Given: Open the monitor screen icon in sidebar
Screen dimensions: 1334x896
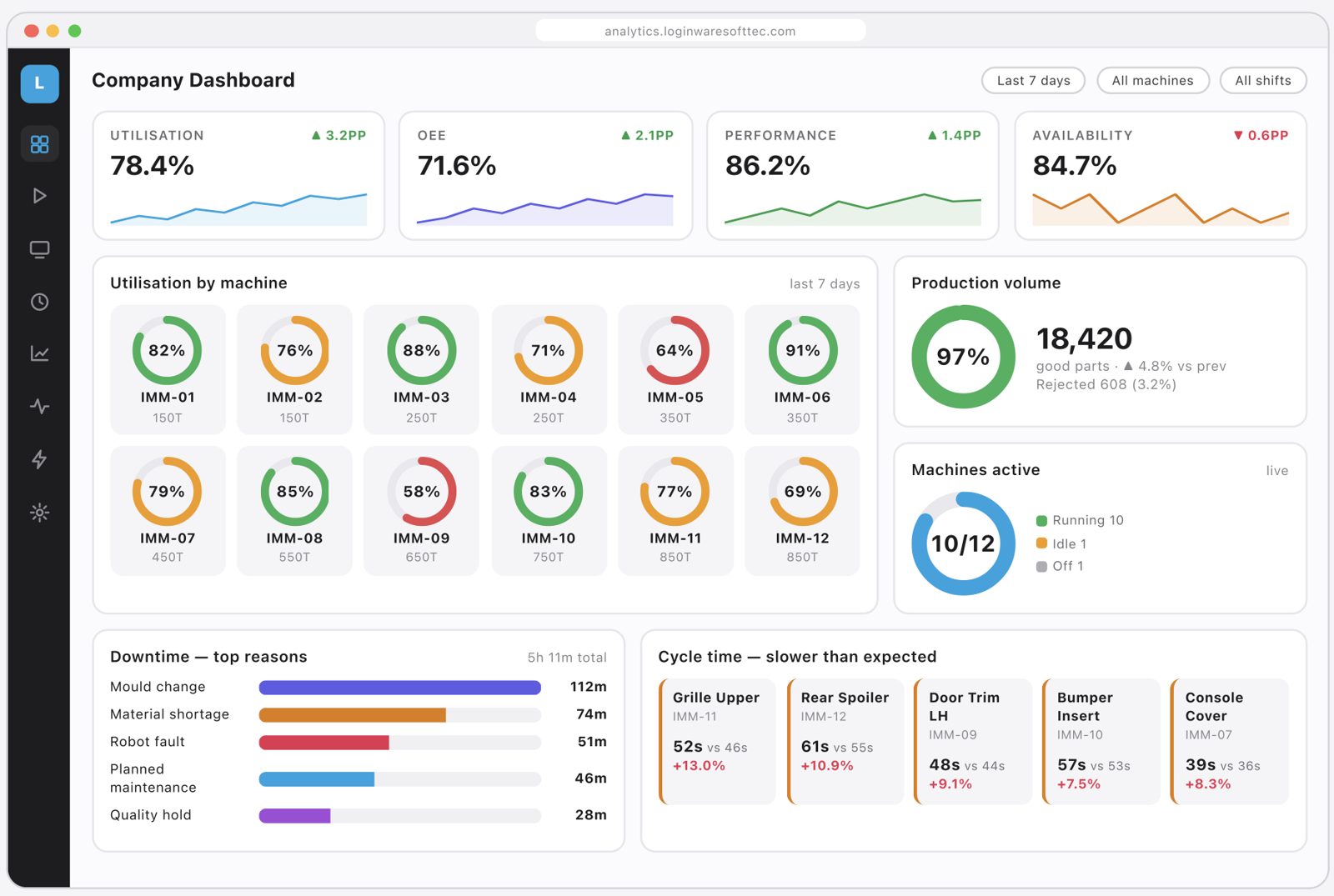Looking at the screenshot, I should tap(39, 249).
